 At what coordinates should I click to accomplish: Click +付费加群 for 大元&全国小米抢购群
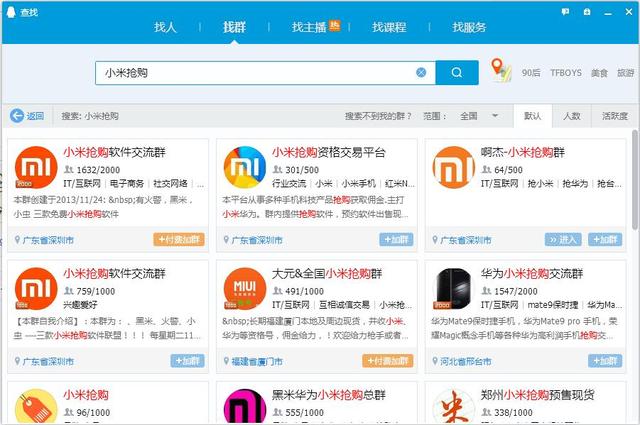(x=388, y=360)
